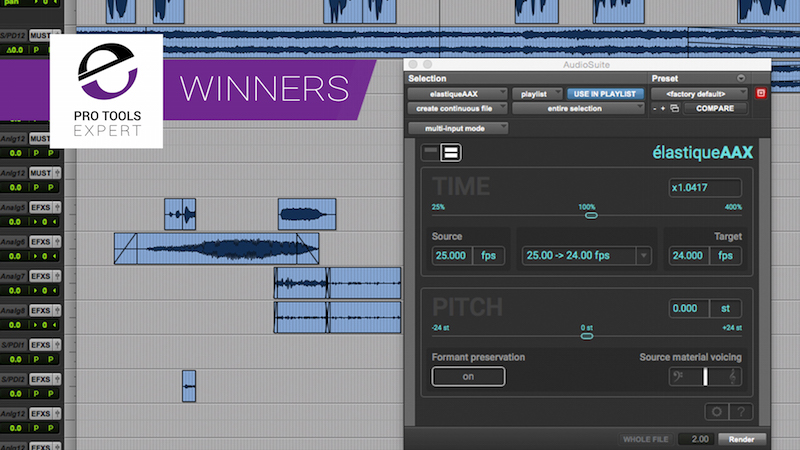Click left pan arrow on Analg5 track

point(36,221)
